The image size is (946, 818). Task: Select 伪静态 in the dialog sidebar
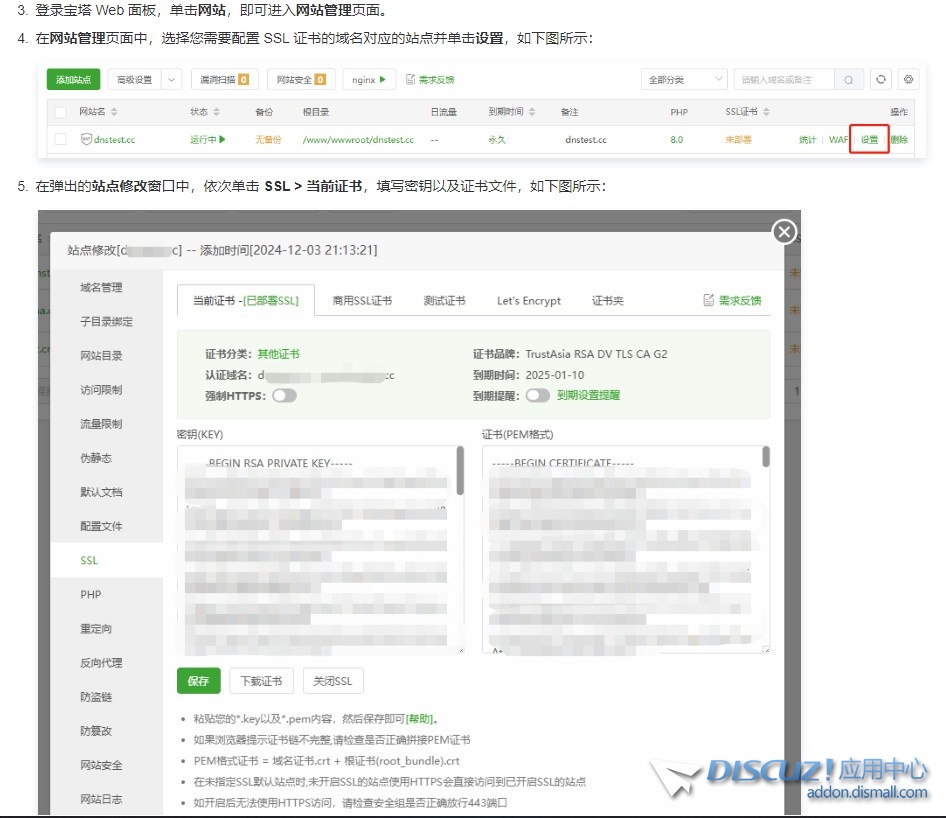click(96, 458)
